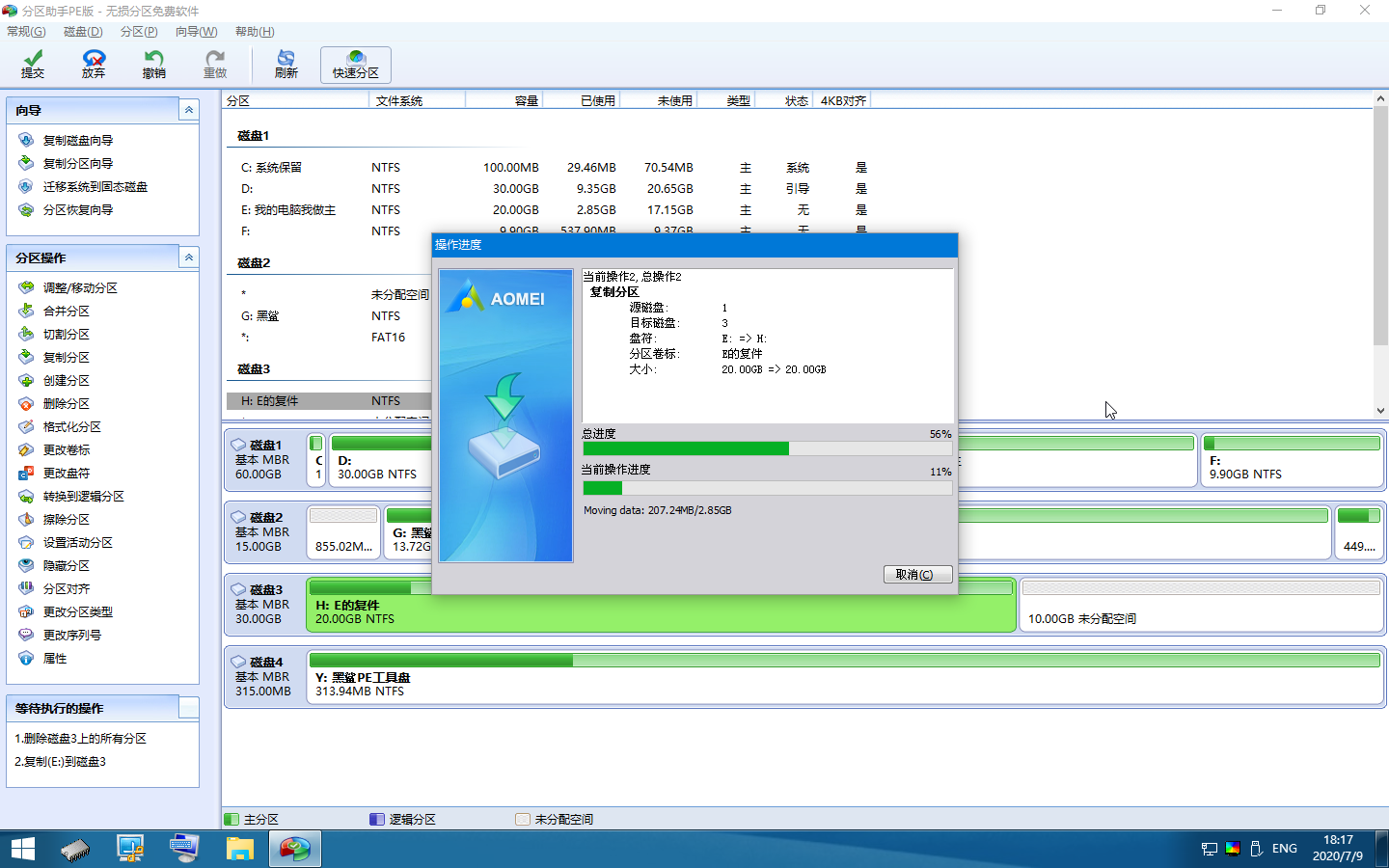Viewport: 1389px width, 868px height.
Task: Sort by 分区 column header
Action: tap(298, 100)
